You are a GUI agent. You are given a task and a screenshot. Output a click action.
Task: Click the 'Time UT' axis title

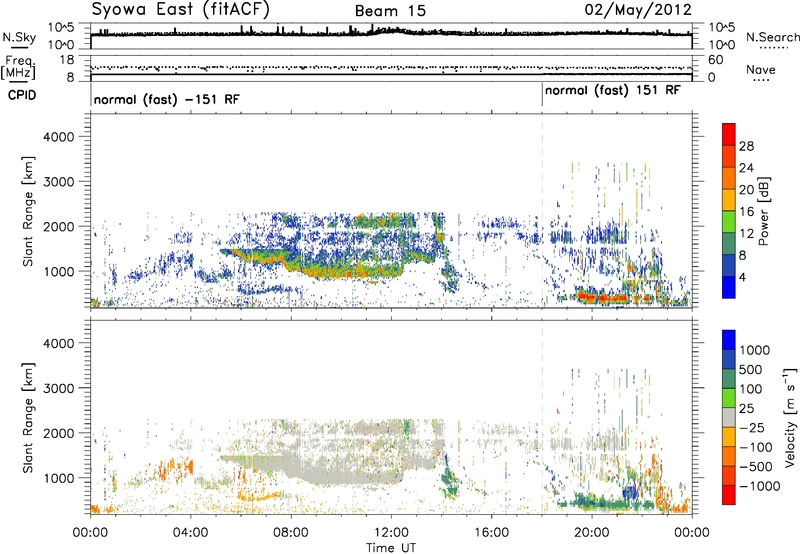tap(391, 547)
